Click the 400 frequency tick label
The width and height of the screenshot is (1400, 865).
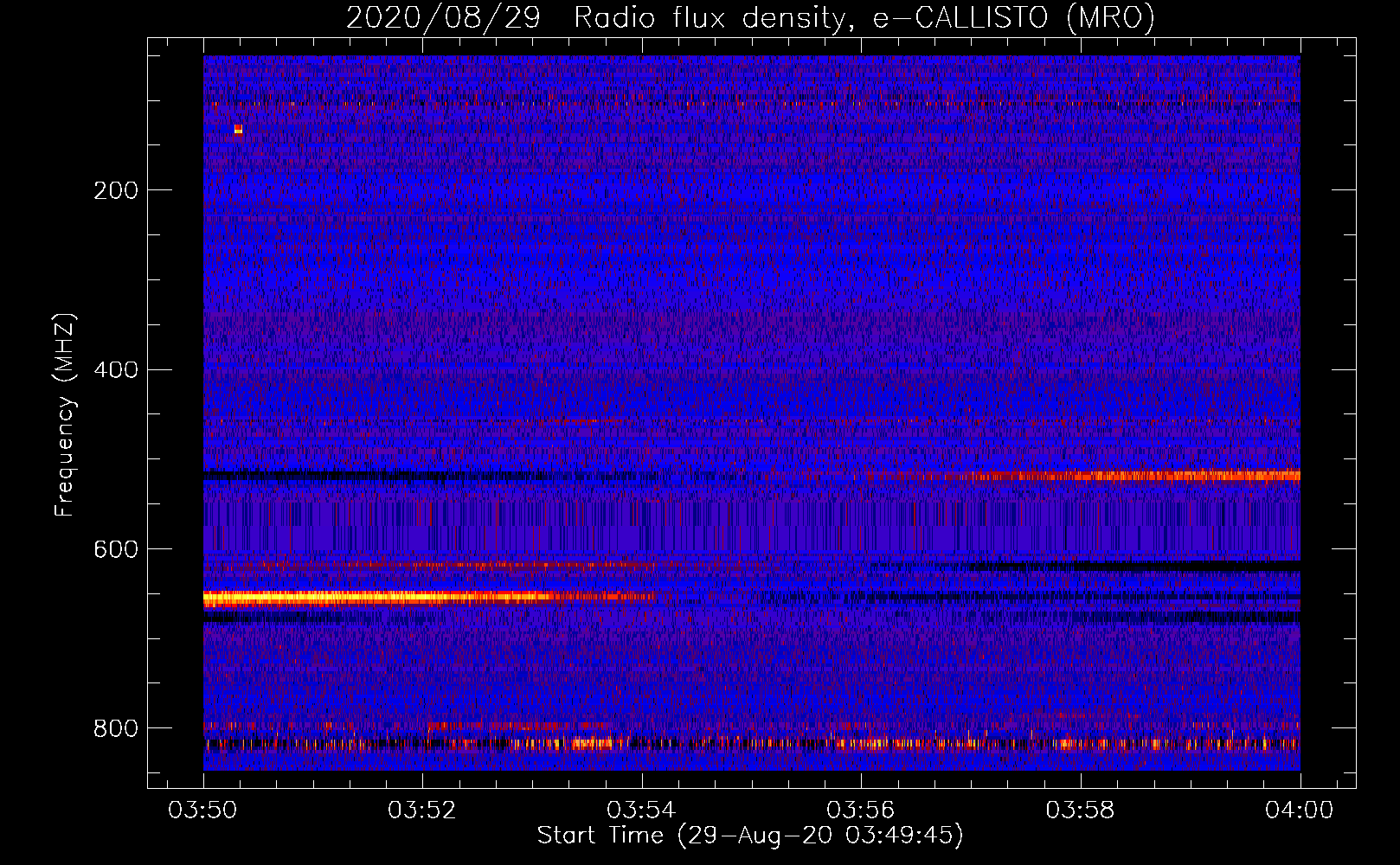pyautogui.click(x=115, y=370)
